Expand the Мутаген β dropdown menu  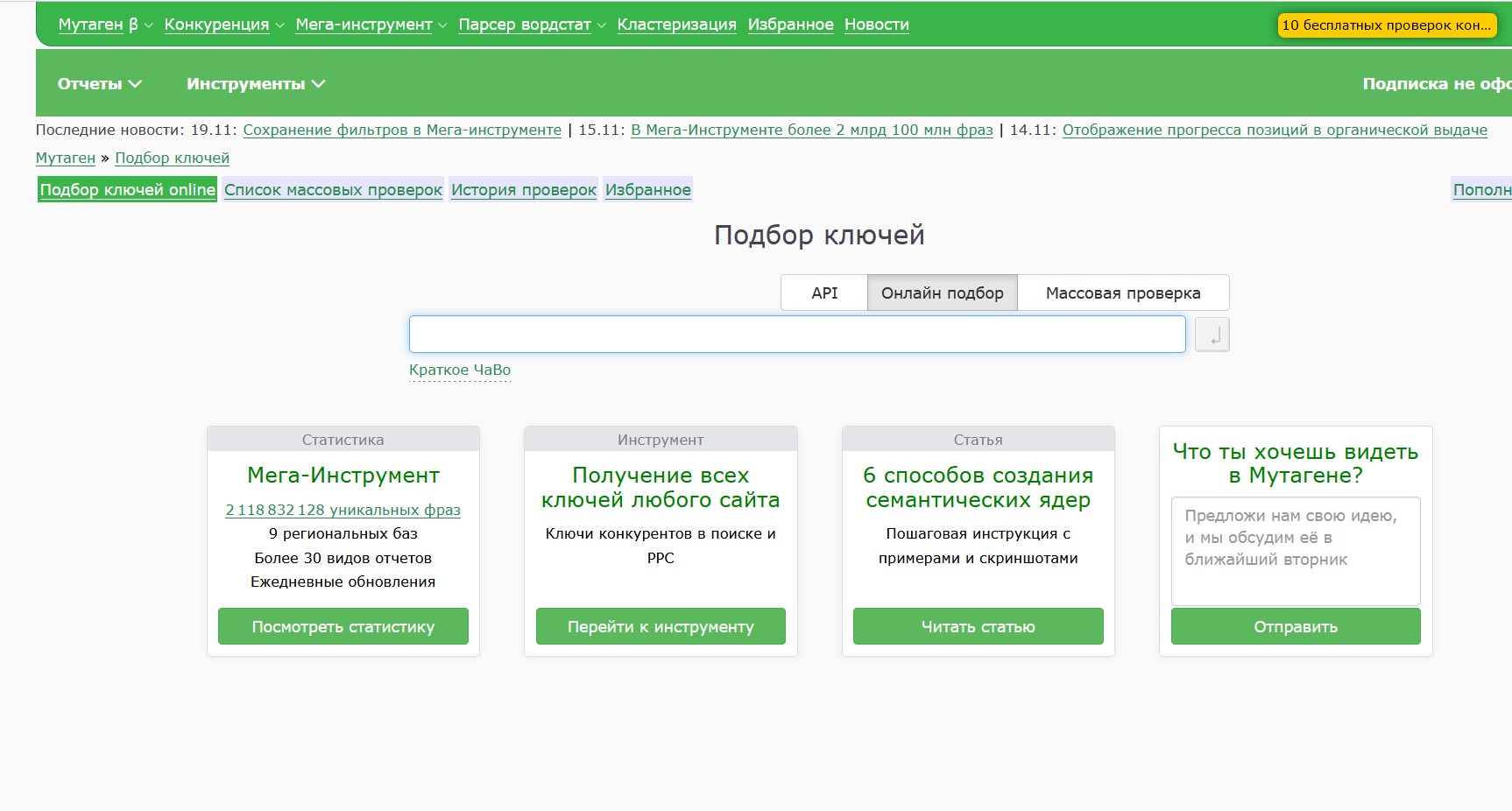(104, 25)
